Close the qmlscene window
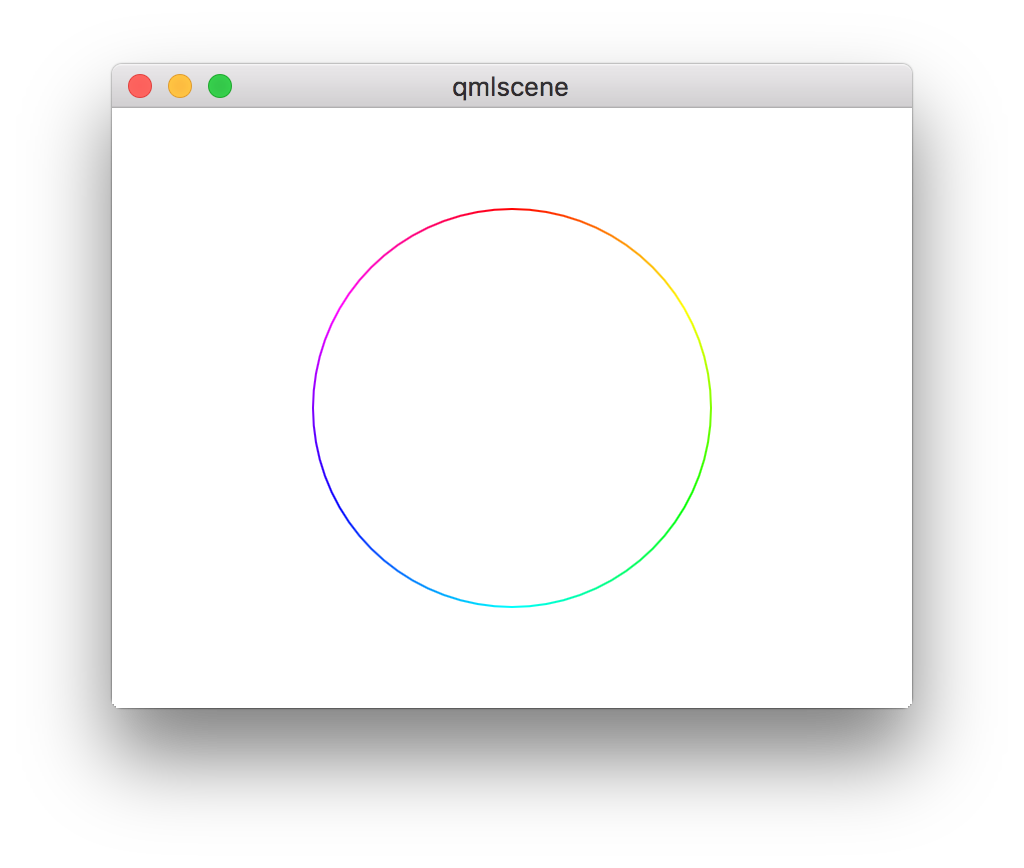Screen dimensions: 1024x868 (140, 86)
